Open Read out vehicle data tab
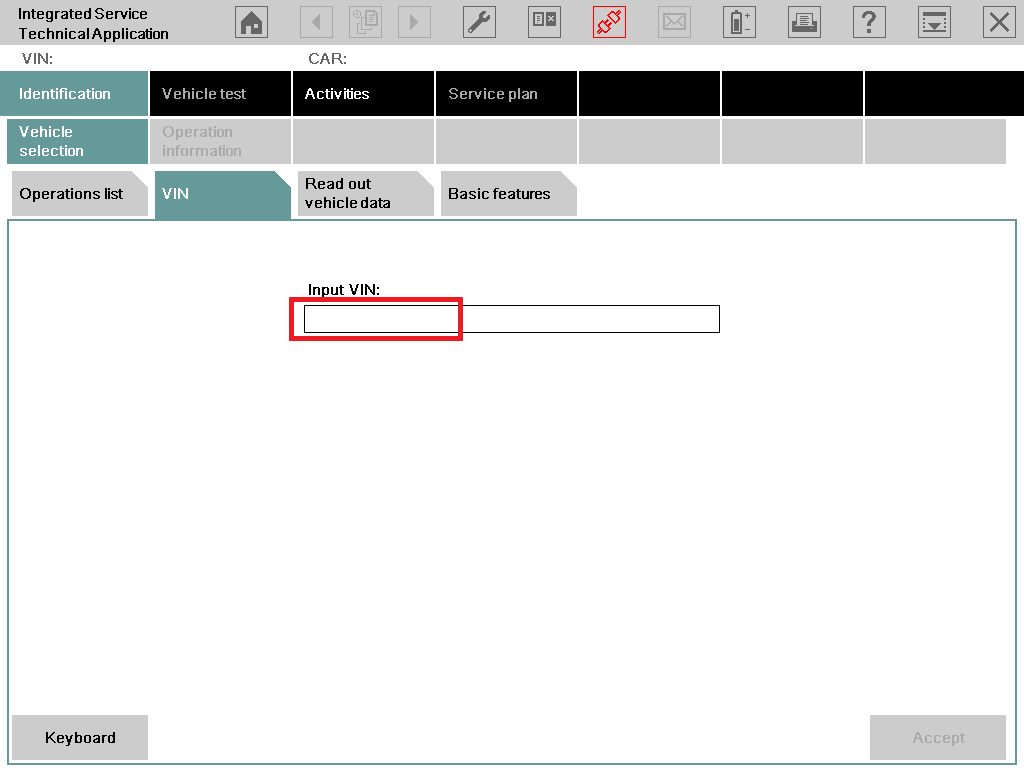The image size is (1024, 768). (366, 194)
